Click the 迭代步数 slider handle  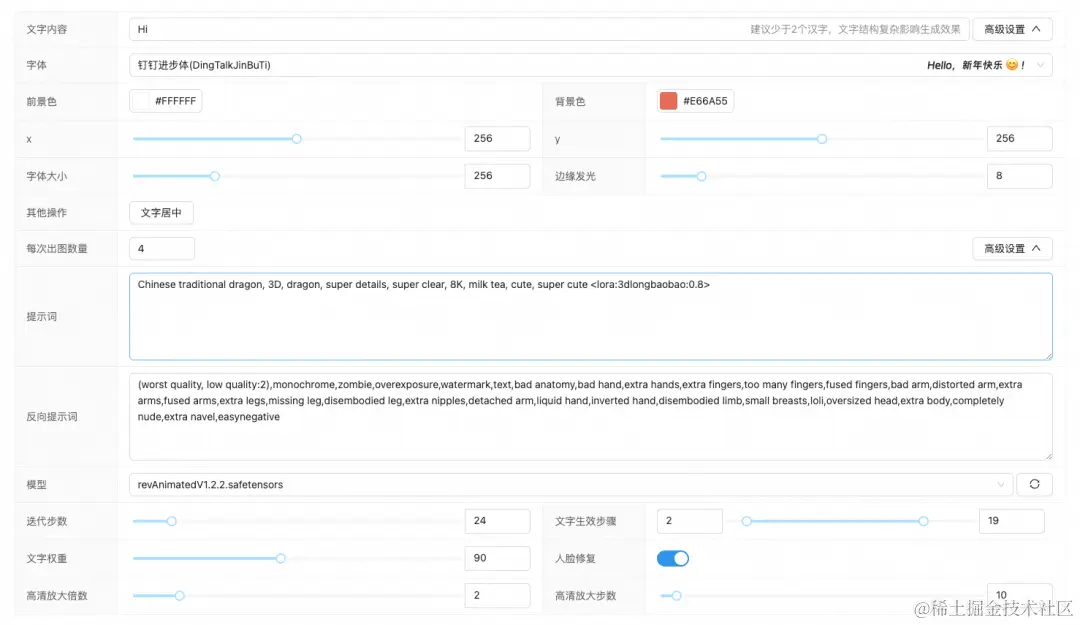click(x=172, y=521)
